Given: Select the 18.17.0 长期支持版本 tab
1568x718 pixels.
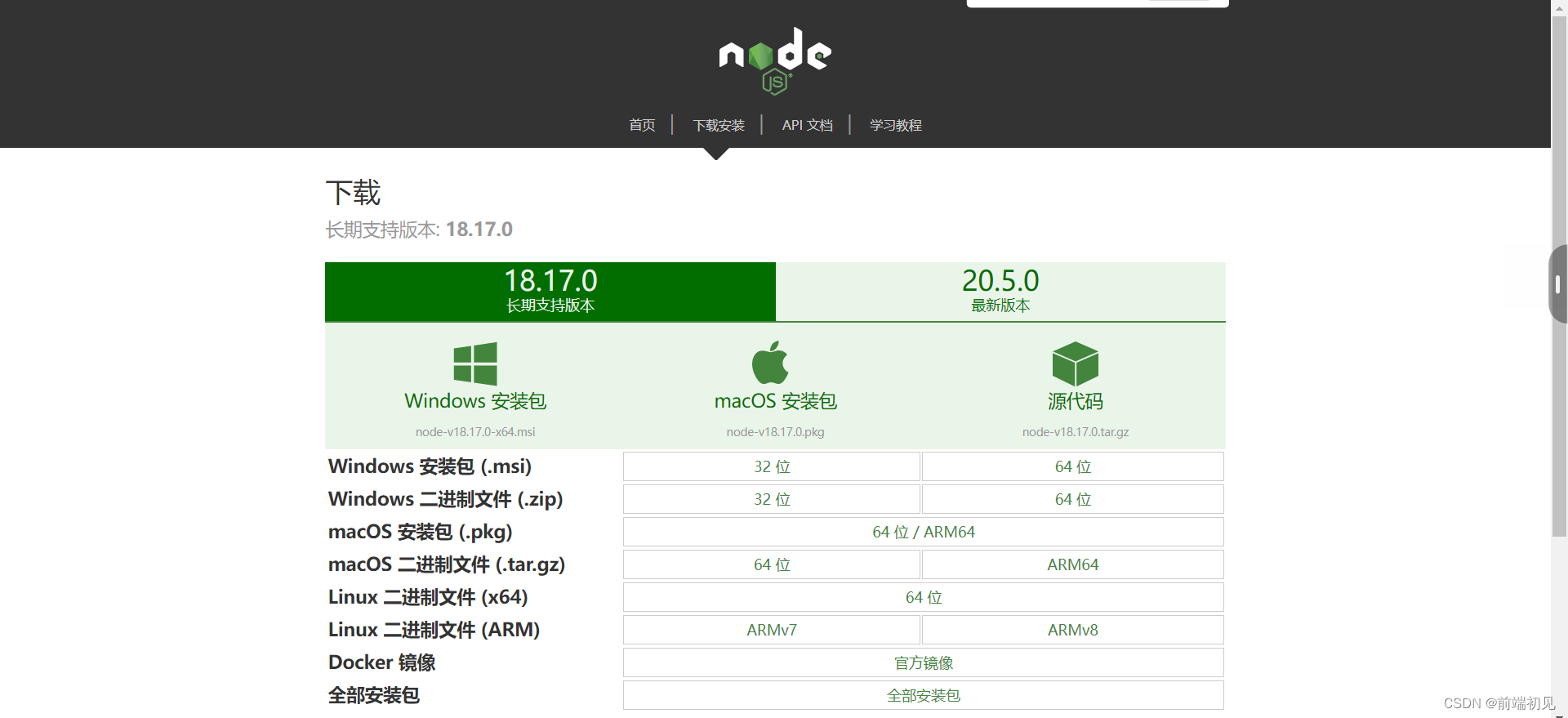Looking at the screenshot, I should pos(550,292).
